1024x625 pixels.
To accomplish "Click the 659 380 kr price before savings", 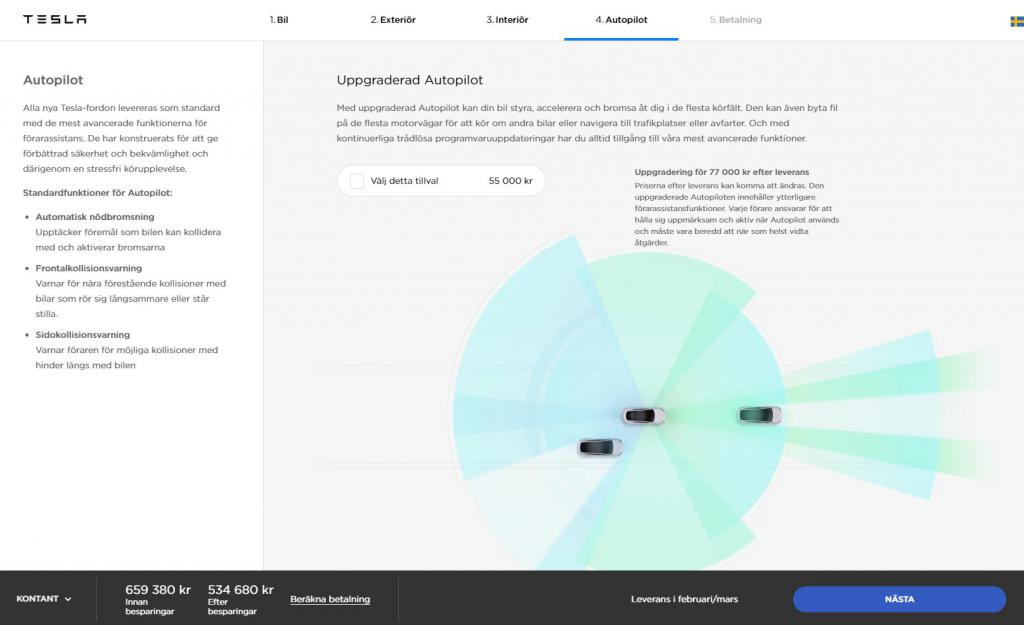I will pos(158,590).
